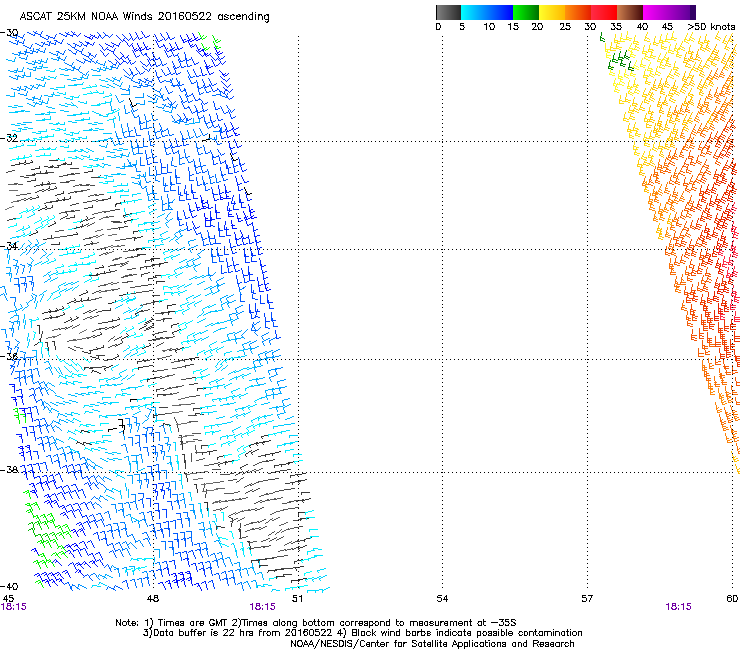Pick the brown 35-40 knots color bar segment

630,12
